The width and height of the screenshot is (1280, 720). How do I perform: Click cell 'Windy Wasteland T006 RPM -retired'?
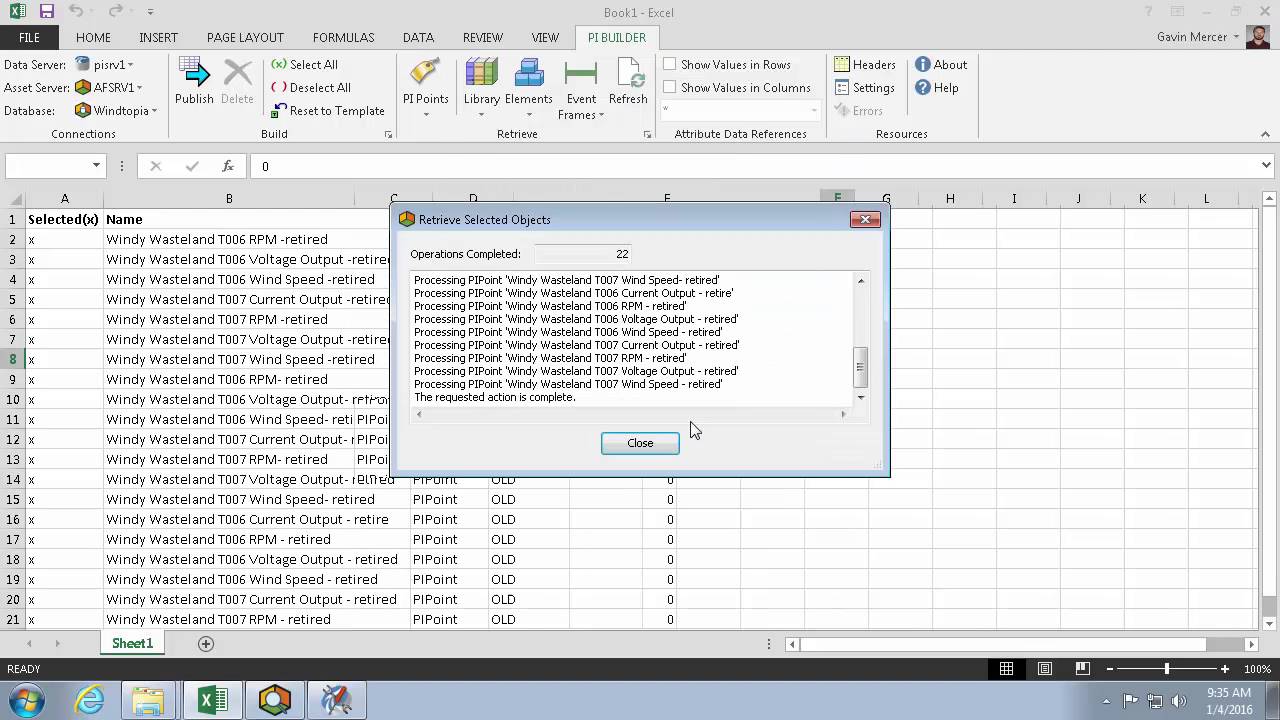[x=229, y=239]
